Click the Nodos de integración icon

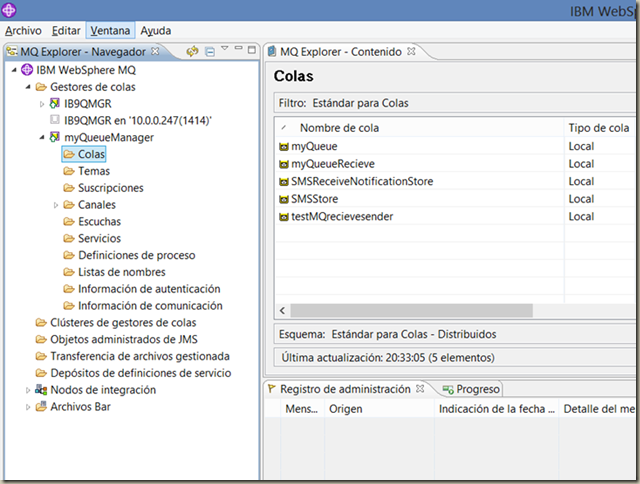(x=41, y=390)
